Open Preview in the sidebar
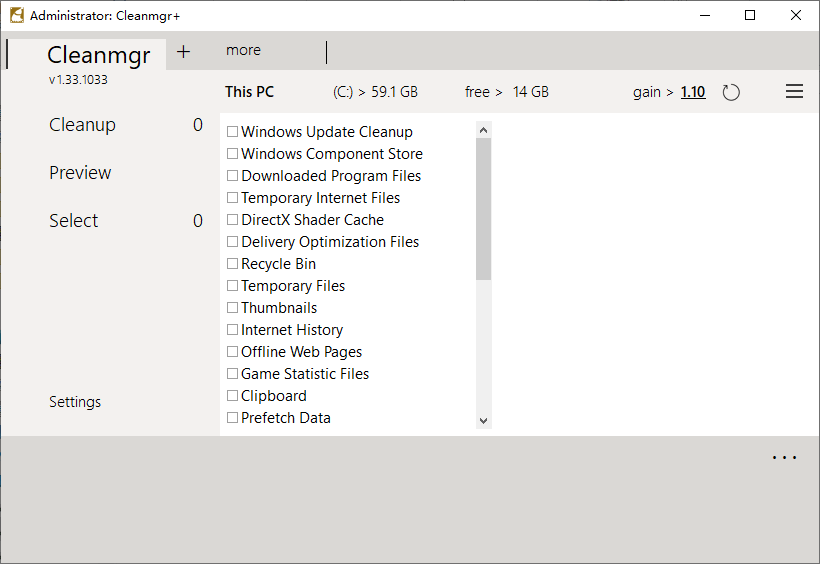 (80, 173)
